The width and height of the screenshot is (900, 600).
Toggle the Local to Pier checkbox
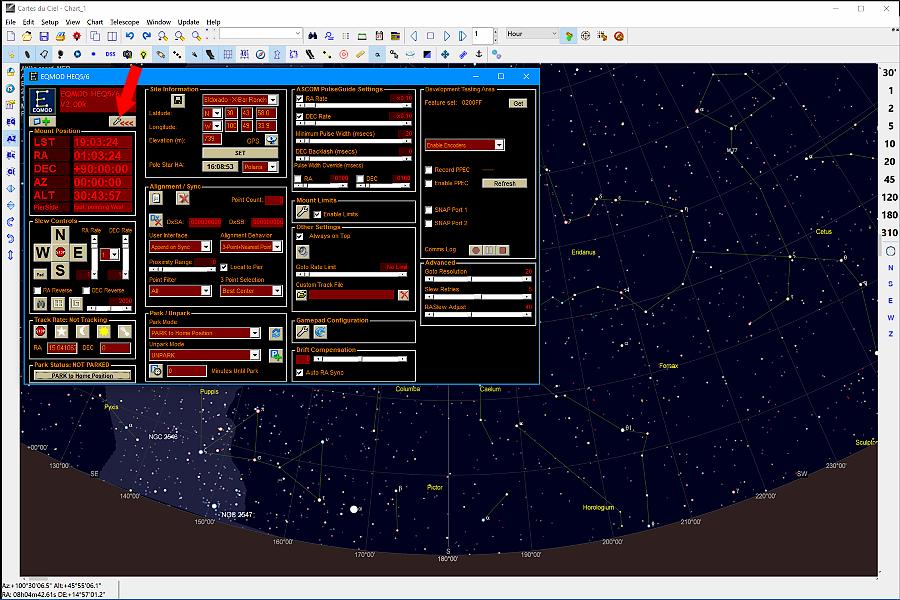click(224, 268)
